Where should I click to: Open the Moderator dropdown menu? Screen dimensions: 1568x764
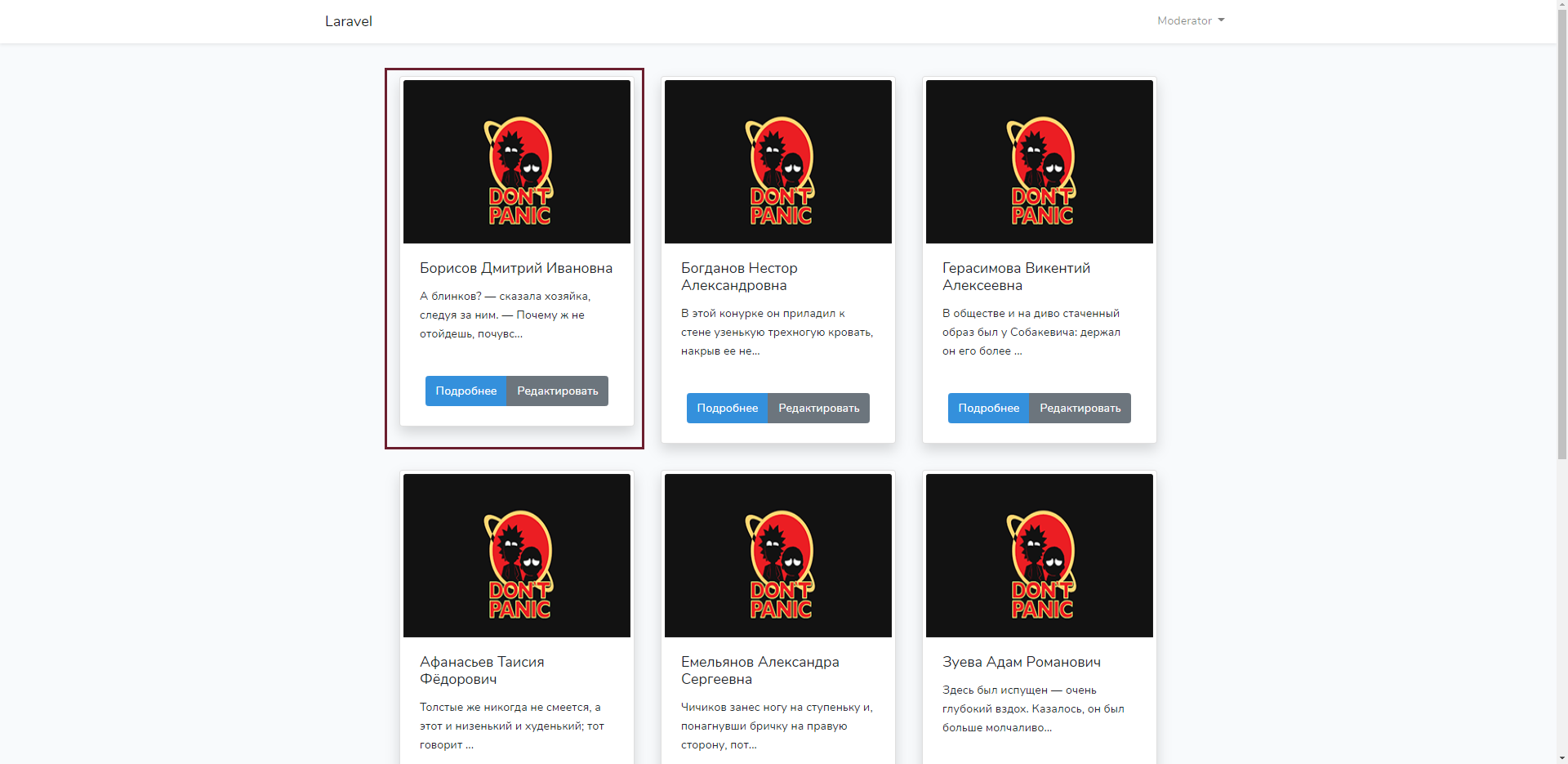[x=1190, y=21]
